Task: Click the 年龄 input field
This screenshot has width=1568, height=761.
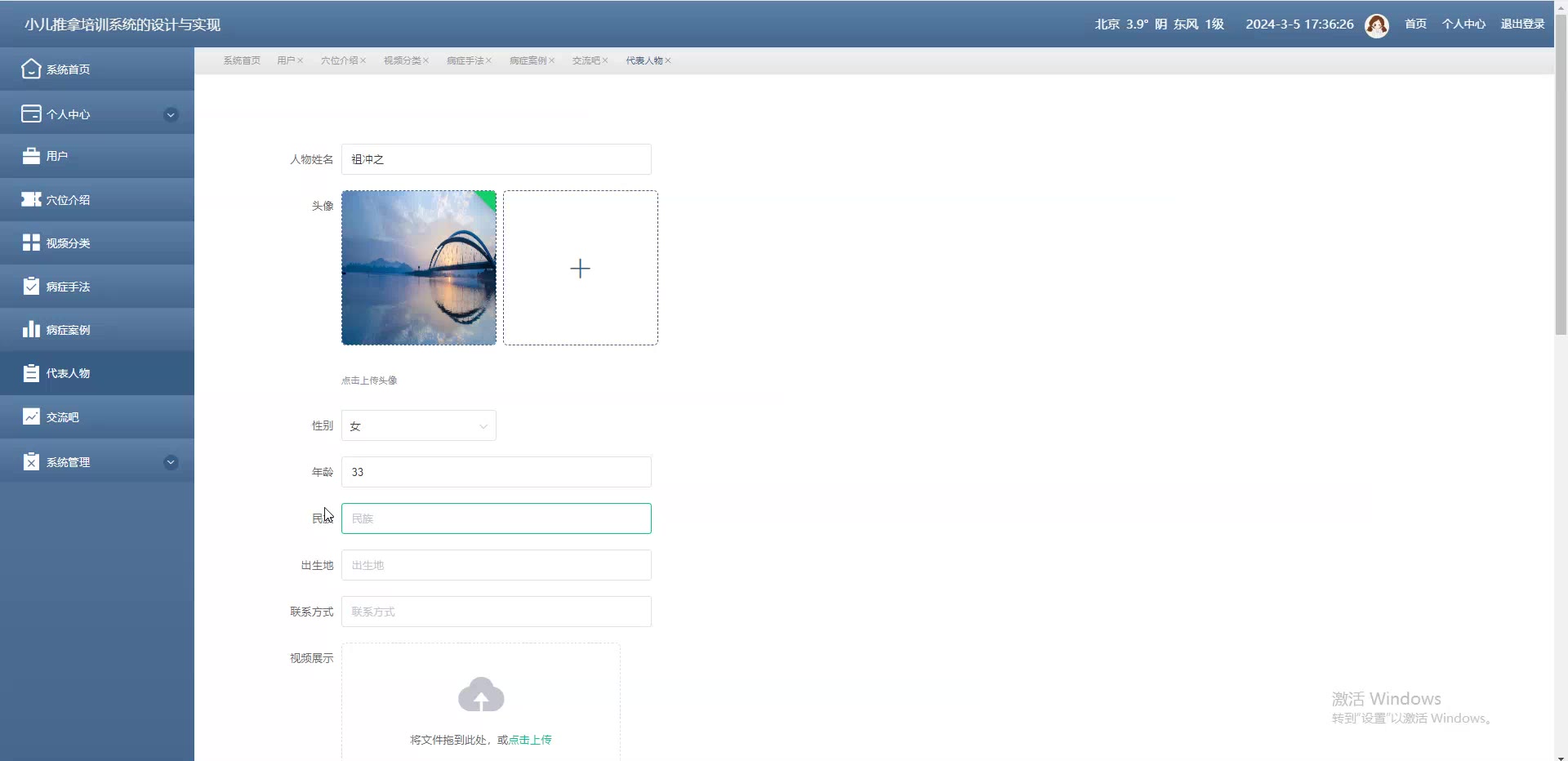Action: pos(497,472)
